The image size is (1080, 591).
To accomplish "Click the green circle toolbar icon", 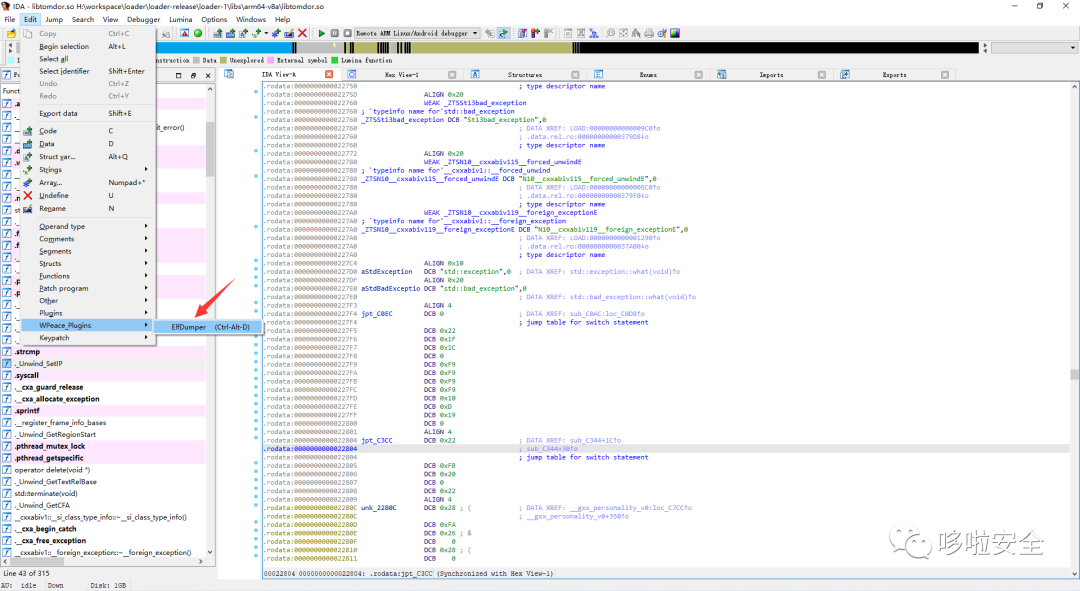I will [198, 33].
